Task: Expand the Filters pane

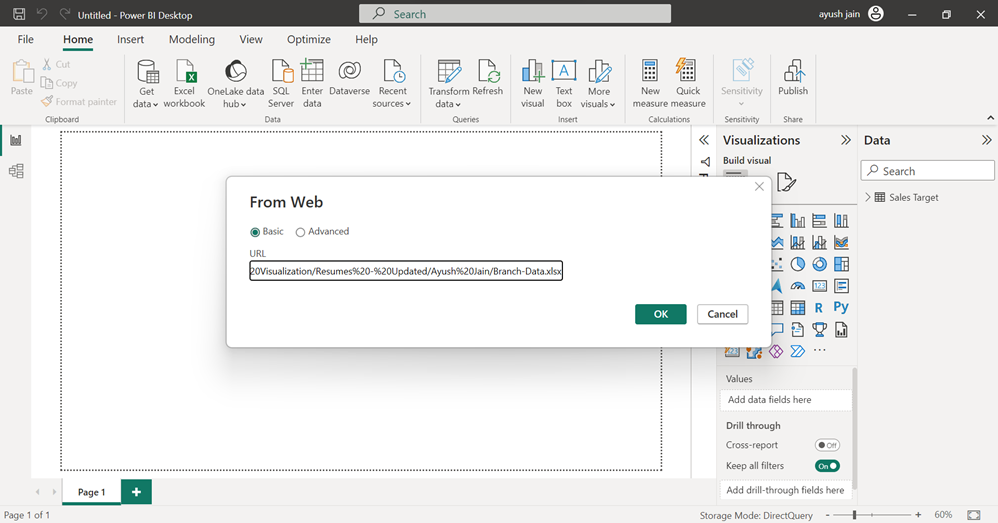Action: coord(704,140)
